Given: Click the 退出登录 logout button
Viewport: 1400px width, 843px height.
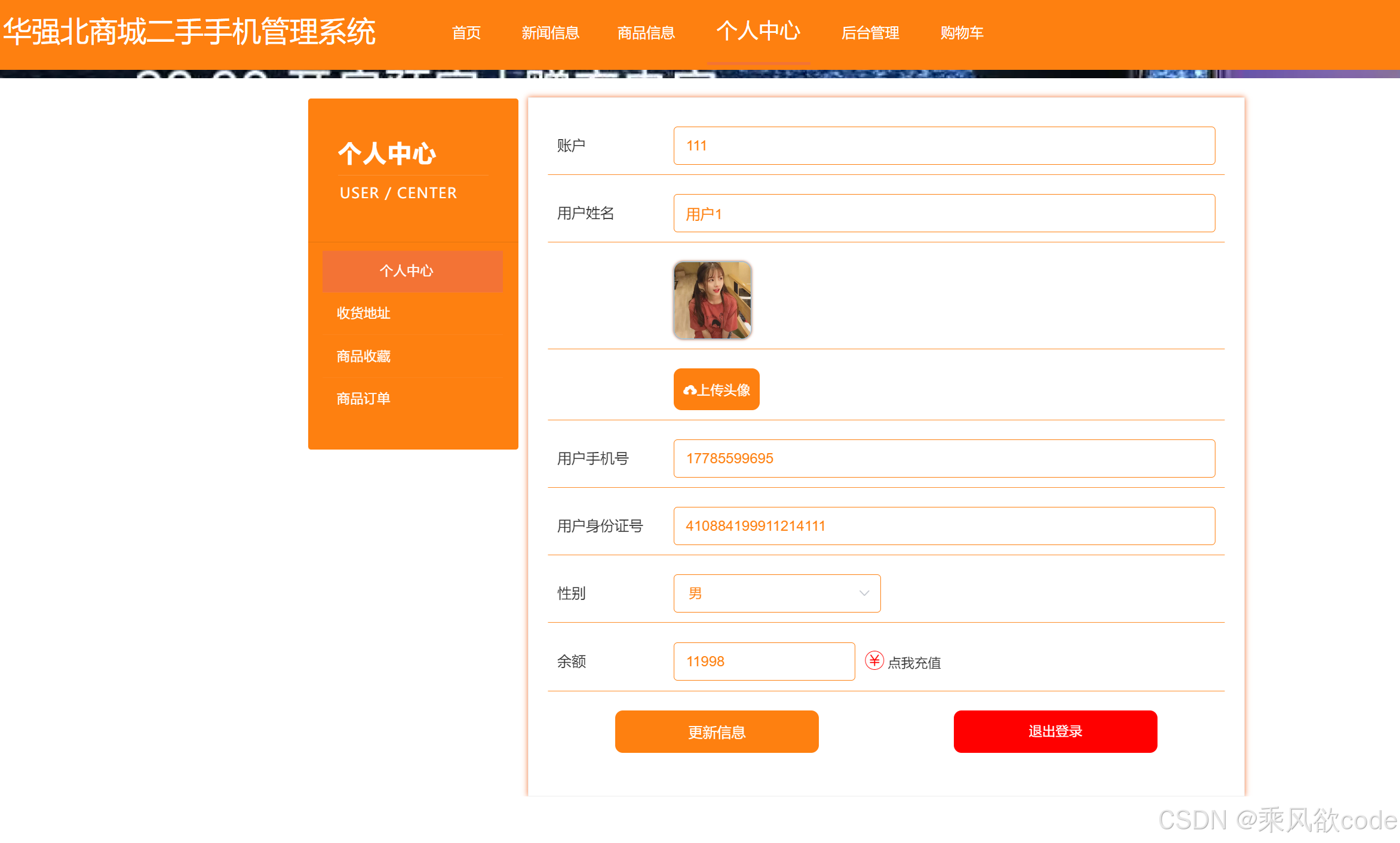Looking at the screenshot, I should tap(1055, 731).
